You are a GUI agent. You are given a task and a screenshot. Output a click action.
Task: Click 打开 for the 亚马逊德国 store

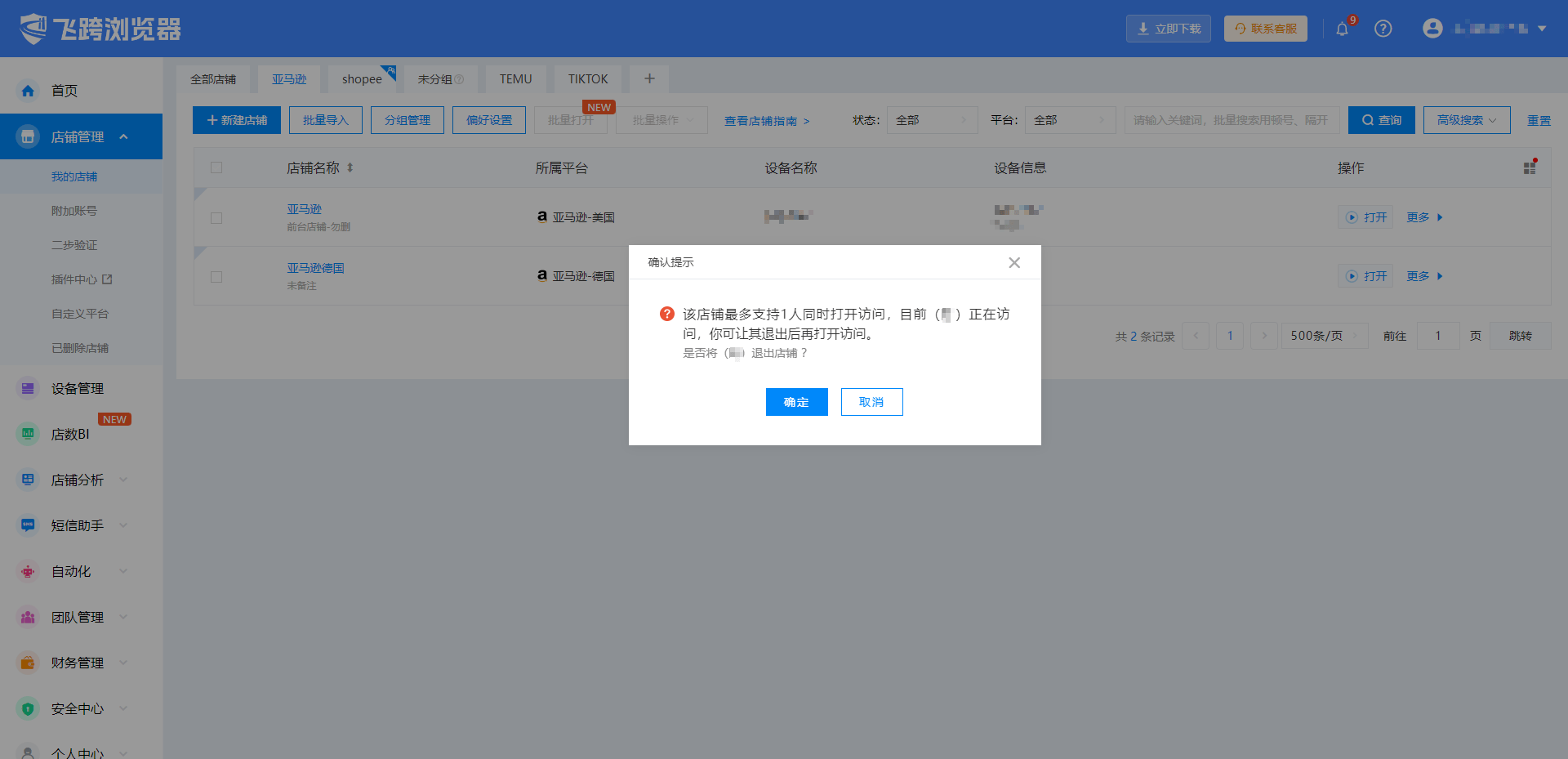coord(1365,276)
